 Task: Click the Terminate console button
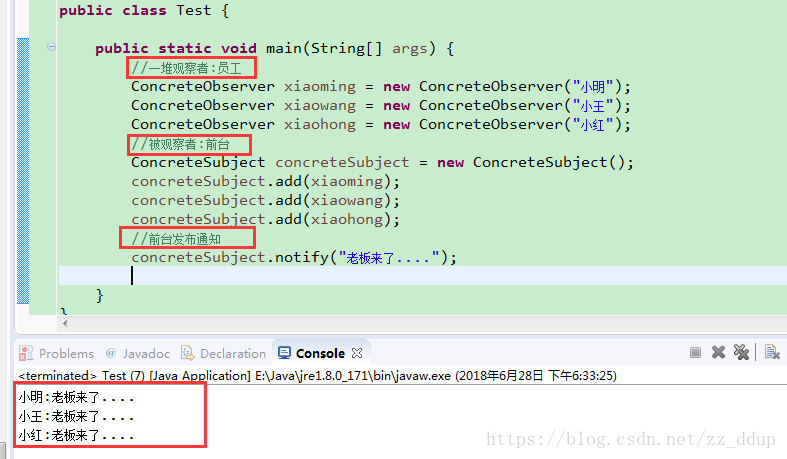pyautogui.click(x=695, y=353)
